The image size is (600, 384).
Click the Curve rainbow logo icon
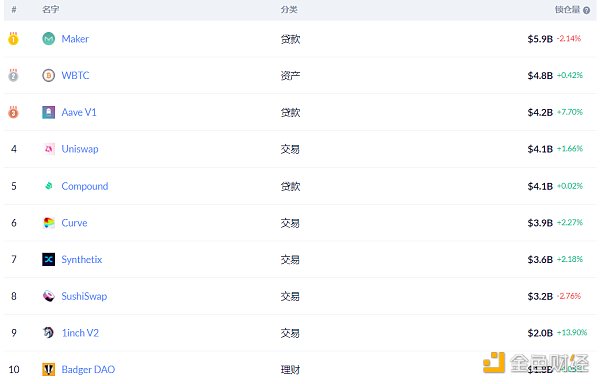tap(49, 223)
